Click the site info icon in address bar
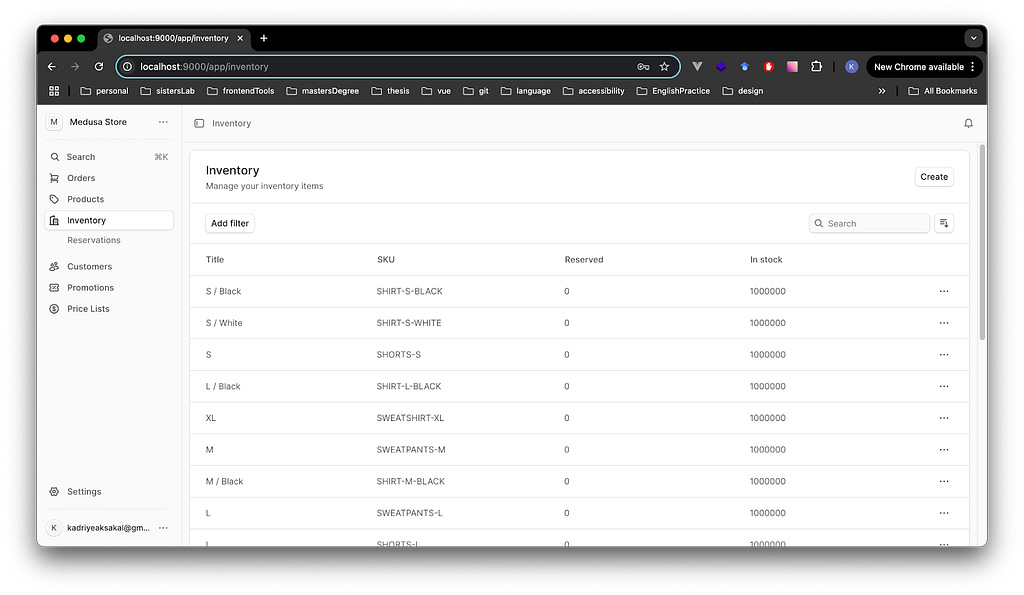 (128, 67)
